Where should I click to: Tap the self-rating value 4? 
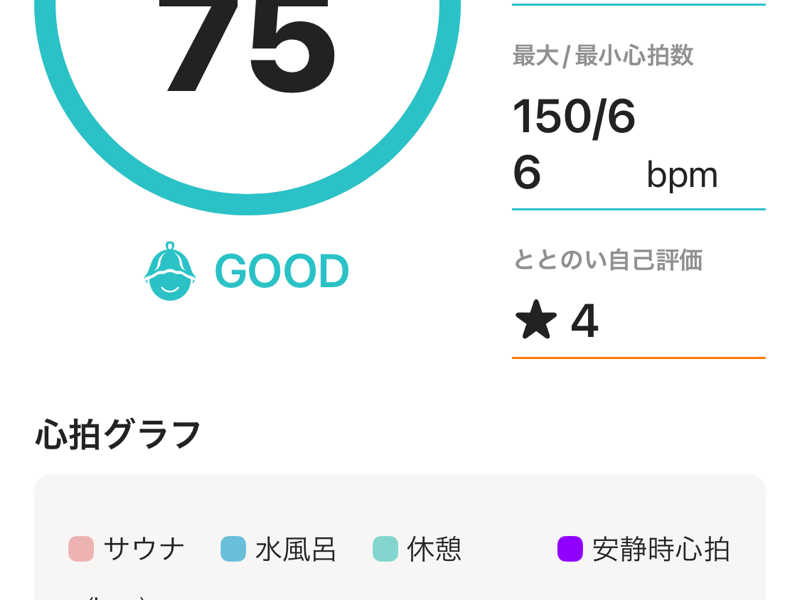click(584, 321)
